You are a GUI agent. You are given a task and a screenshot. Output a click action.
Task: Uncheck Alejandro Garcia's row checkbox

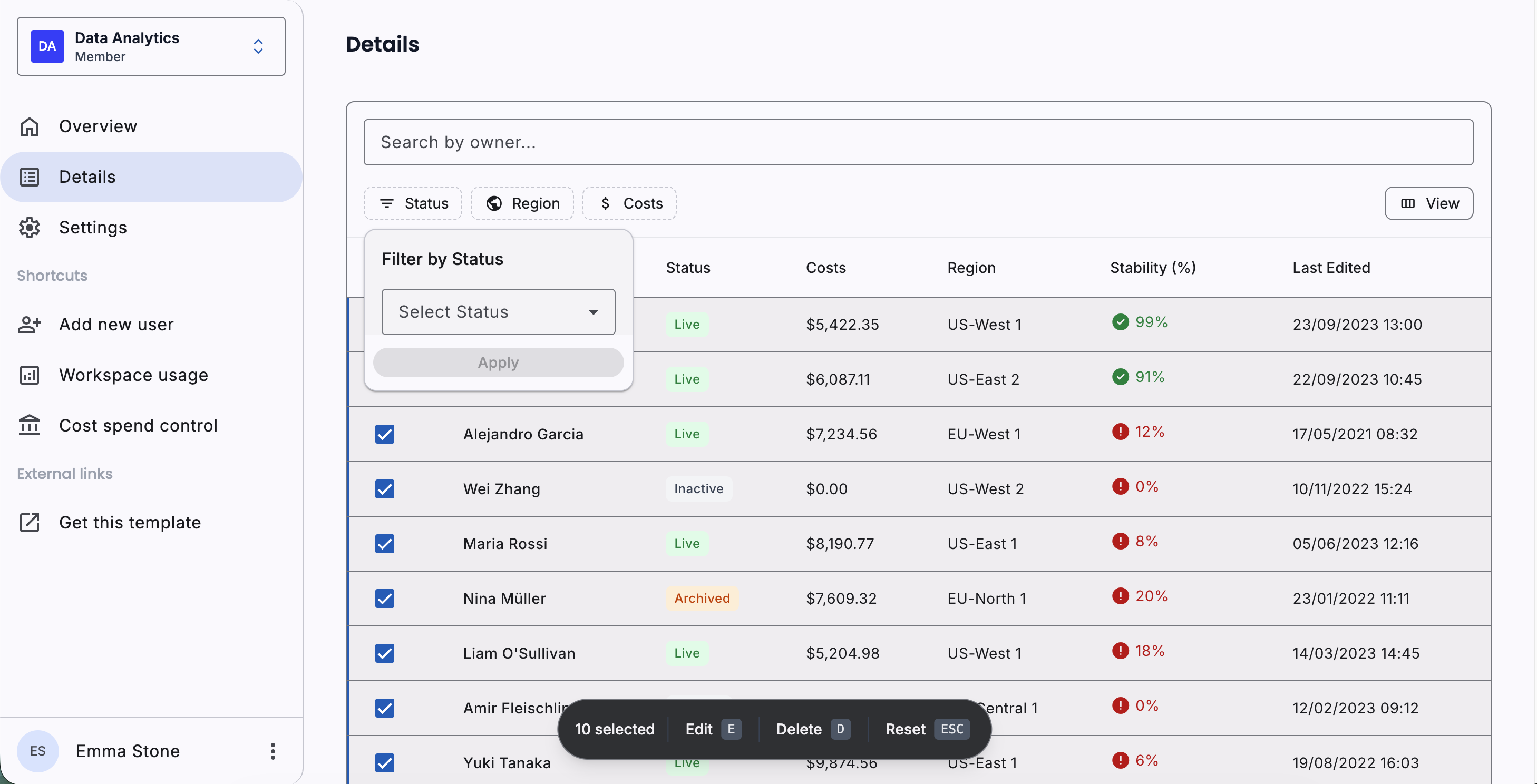tap(385, 434)
